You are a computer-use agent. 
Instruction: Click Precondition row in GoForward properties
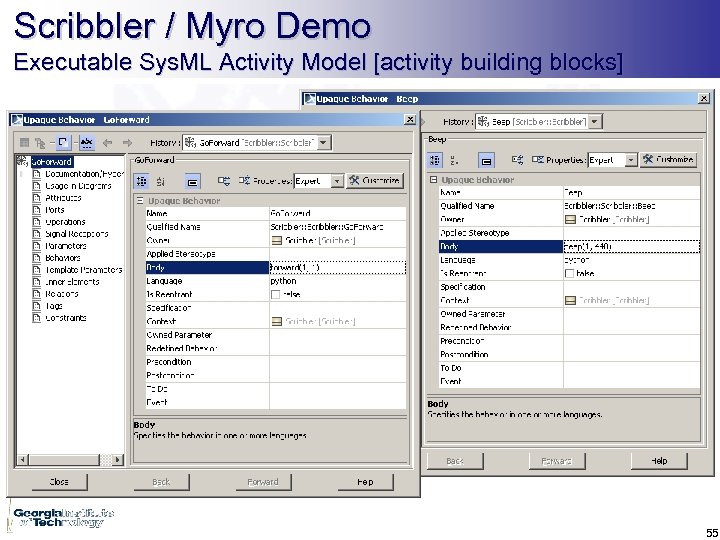point(276,362)
